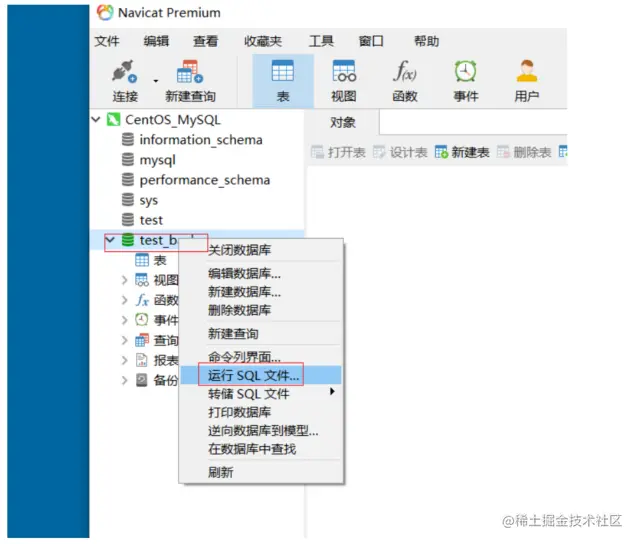The height and width of the screenshot is (544, 638).
Task: Click the 新建表 button
Action: point(462,153)
